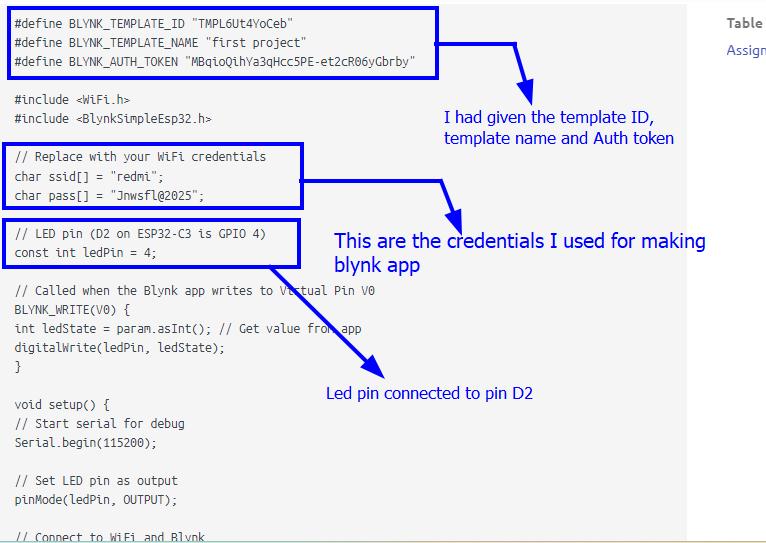The image size is (766, 543).
Task: Click the char ssid[] = "redmi" line
Action: tap(89, 176)
